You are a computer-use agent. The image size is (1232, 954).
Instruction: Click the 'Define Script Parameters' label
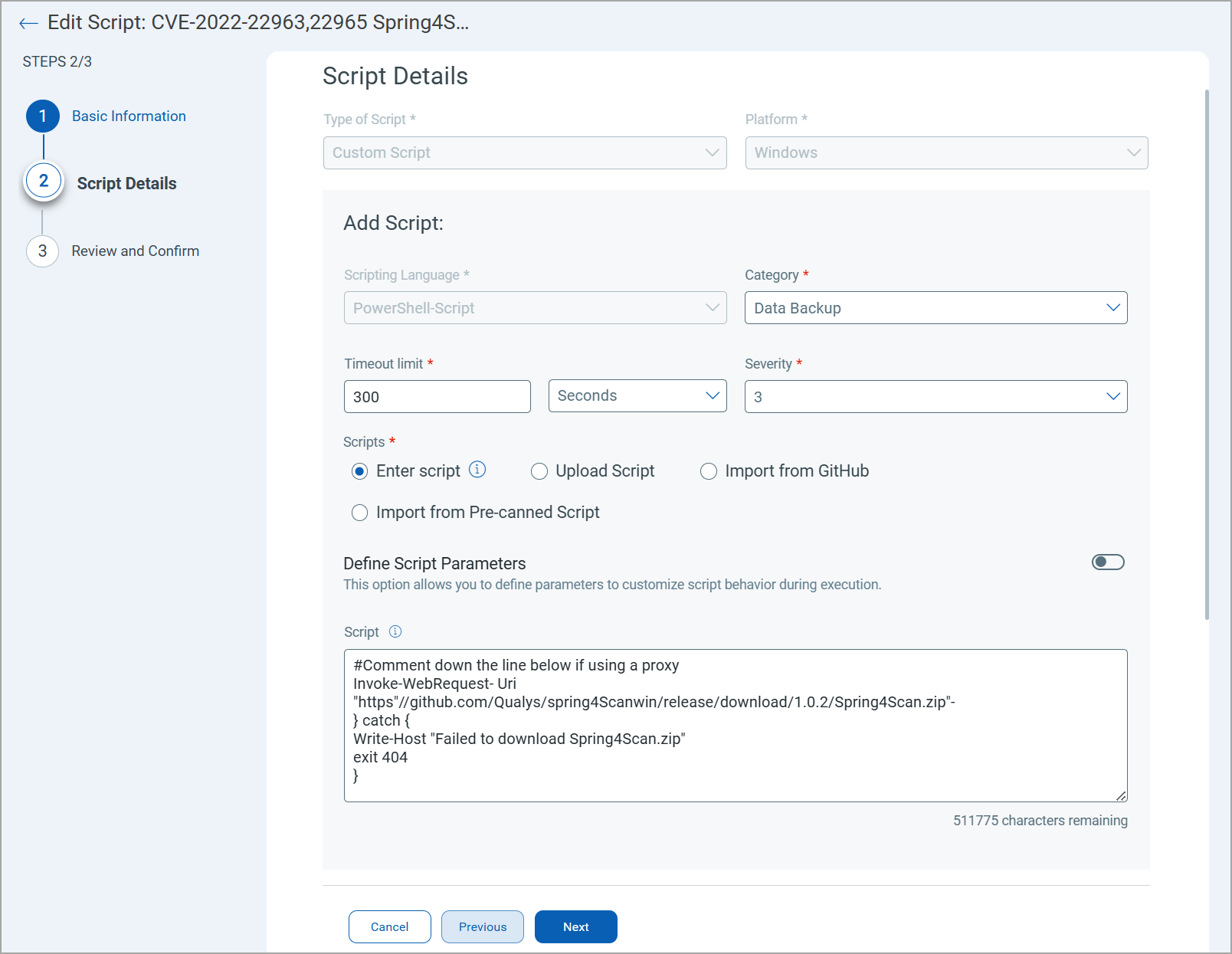pos(434,564)
